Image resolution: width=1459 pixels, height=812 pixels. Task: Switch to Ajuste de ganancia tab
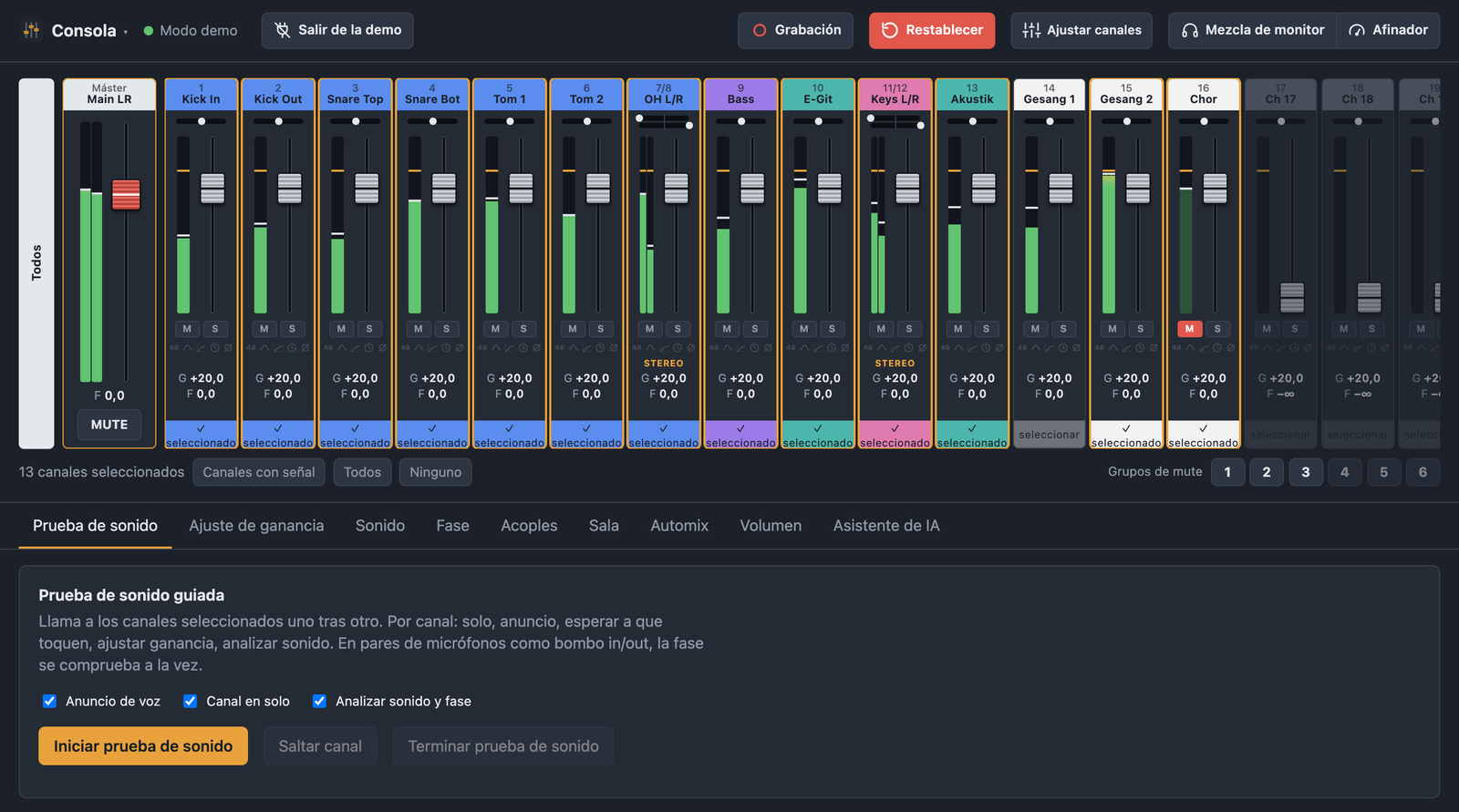[256, 526]
